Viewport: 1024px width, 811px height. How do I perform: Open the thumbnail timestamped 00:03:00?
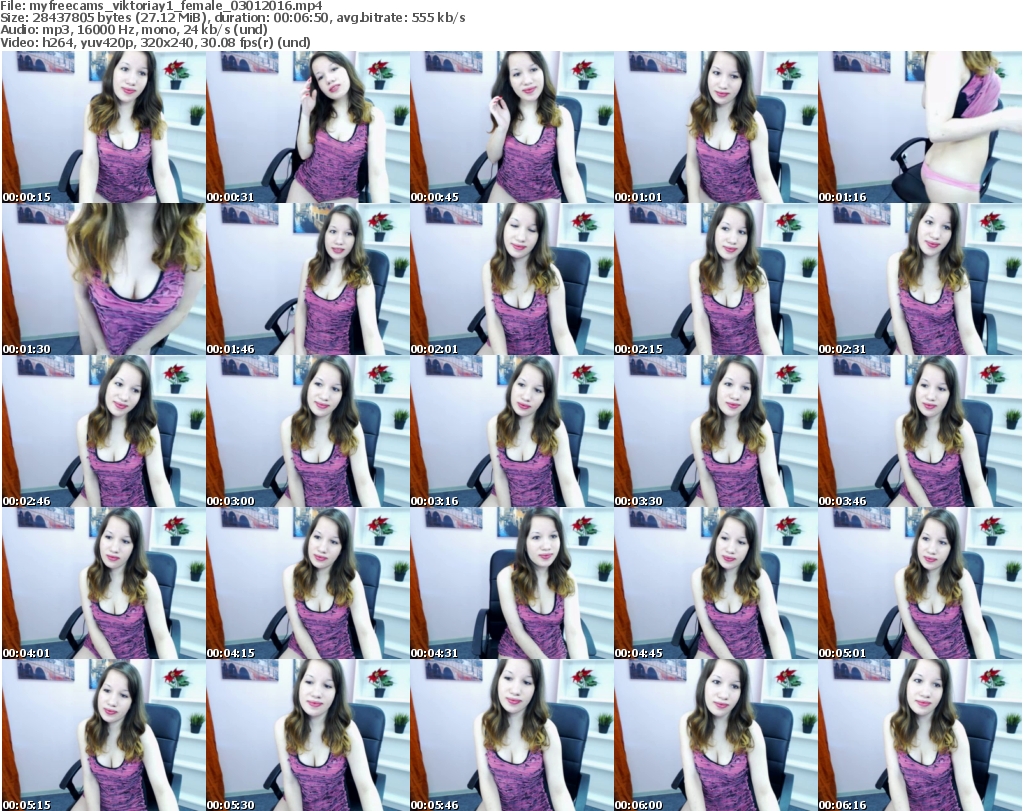pyautogui.click(x=308, y=432)
